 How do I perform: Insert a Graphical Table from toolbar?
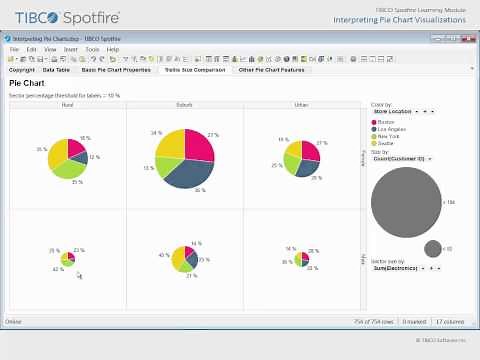click(226, 59)
